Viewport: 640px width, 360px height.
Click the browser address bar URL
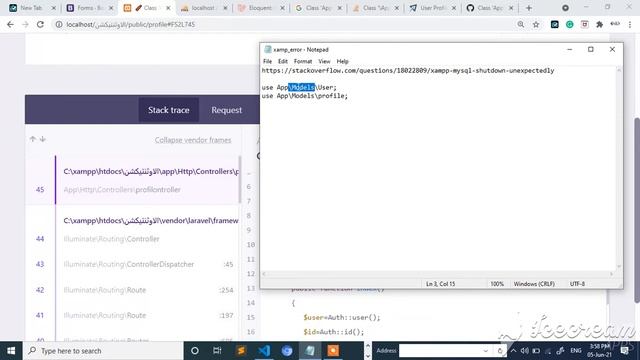[x=131, y=24]
